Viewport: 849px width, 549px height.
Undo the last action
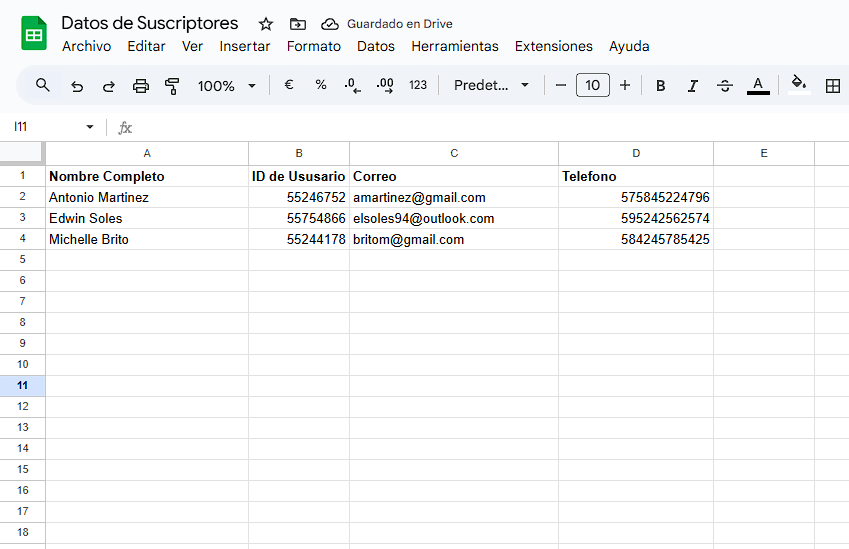point(77,86)
